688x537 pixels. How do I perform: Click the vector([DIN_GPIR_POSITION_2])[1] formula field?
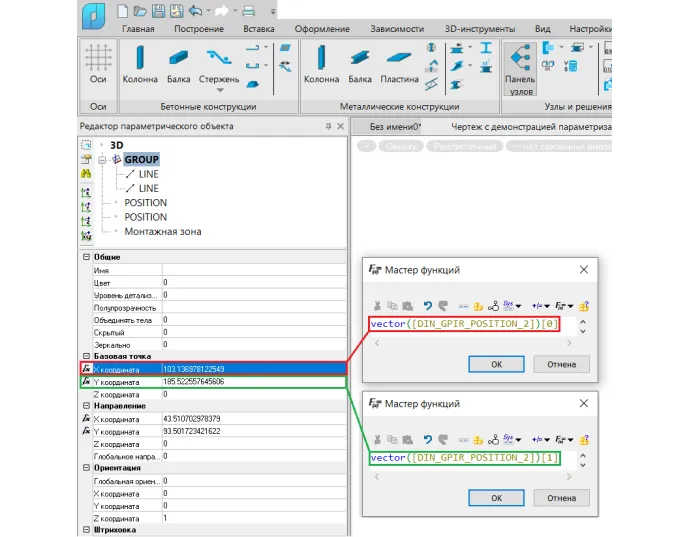click(x=464, y=458)
